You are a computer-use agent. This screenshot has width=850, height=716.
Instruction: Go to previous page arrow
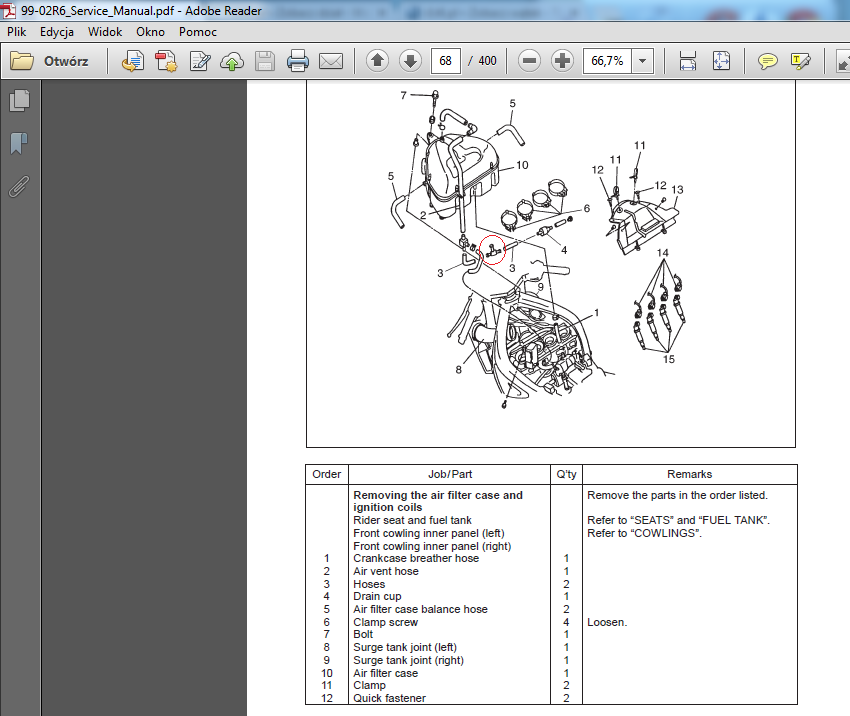377,61
